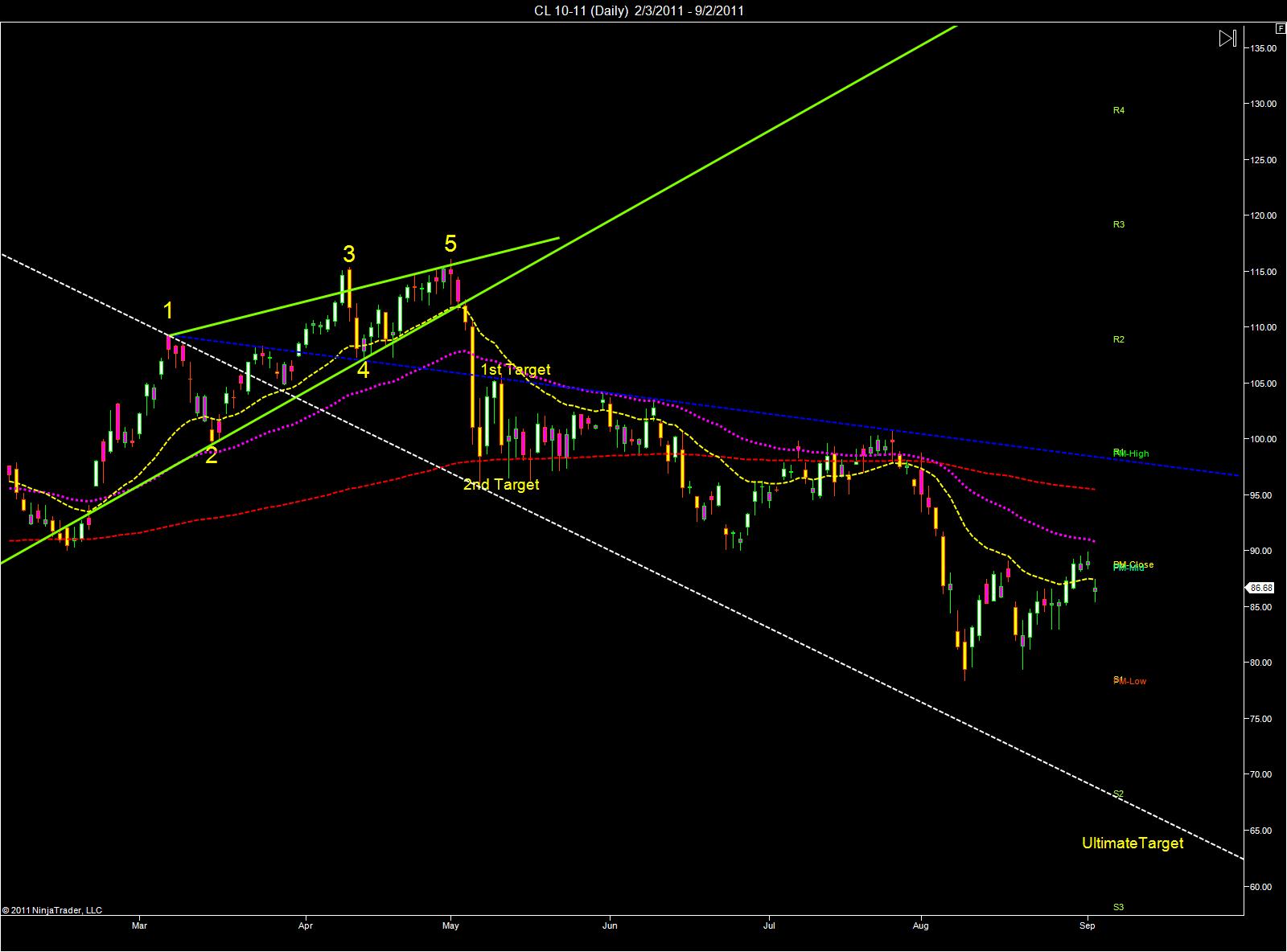This screenshot has height=952, width=1287.
Task: Click the Aug label on time axis
Action: point(922,925)
